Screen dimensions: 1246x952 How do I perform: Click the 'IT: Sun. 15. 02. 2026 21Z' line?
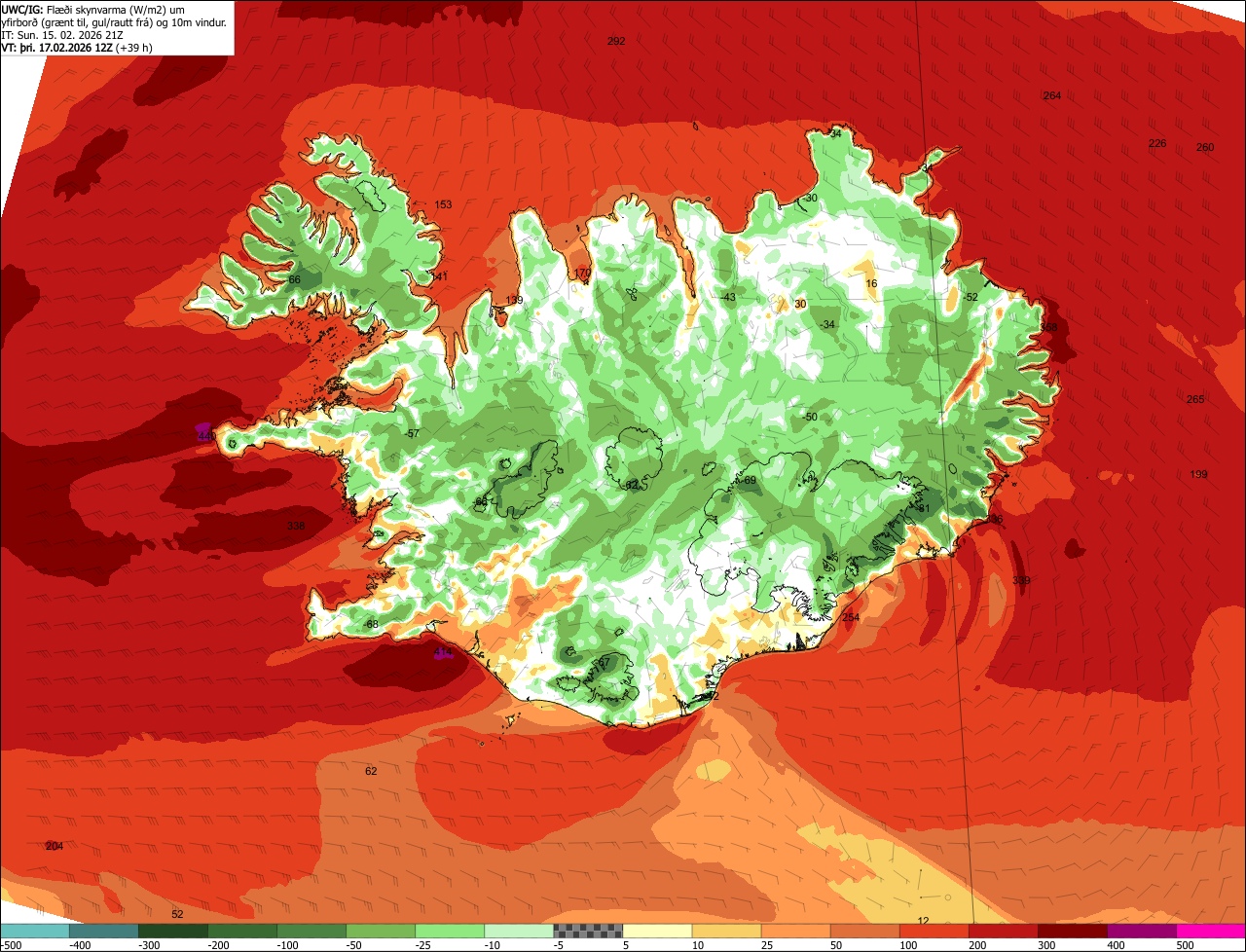[62, 35]
